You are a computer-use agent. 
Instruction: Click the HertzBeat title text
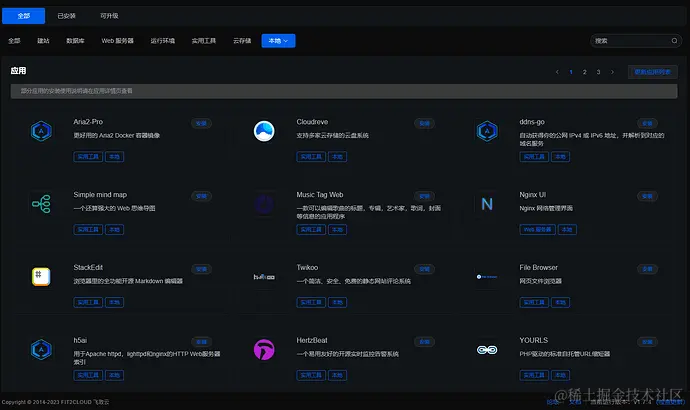click(x=312, y=340)
